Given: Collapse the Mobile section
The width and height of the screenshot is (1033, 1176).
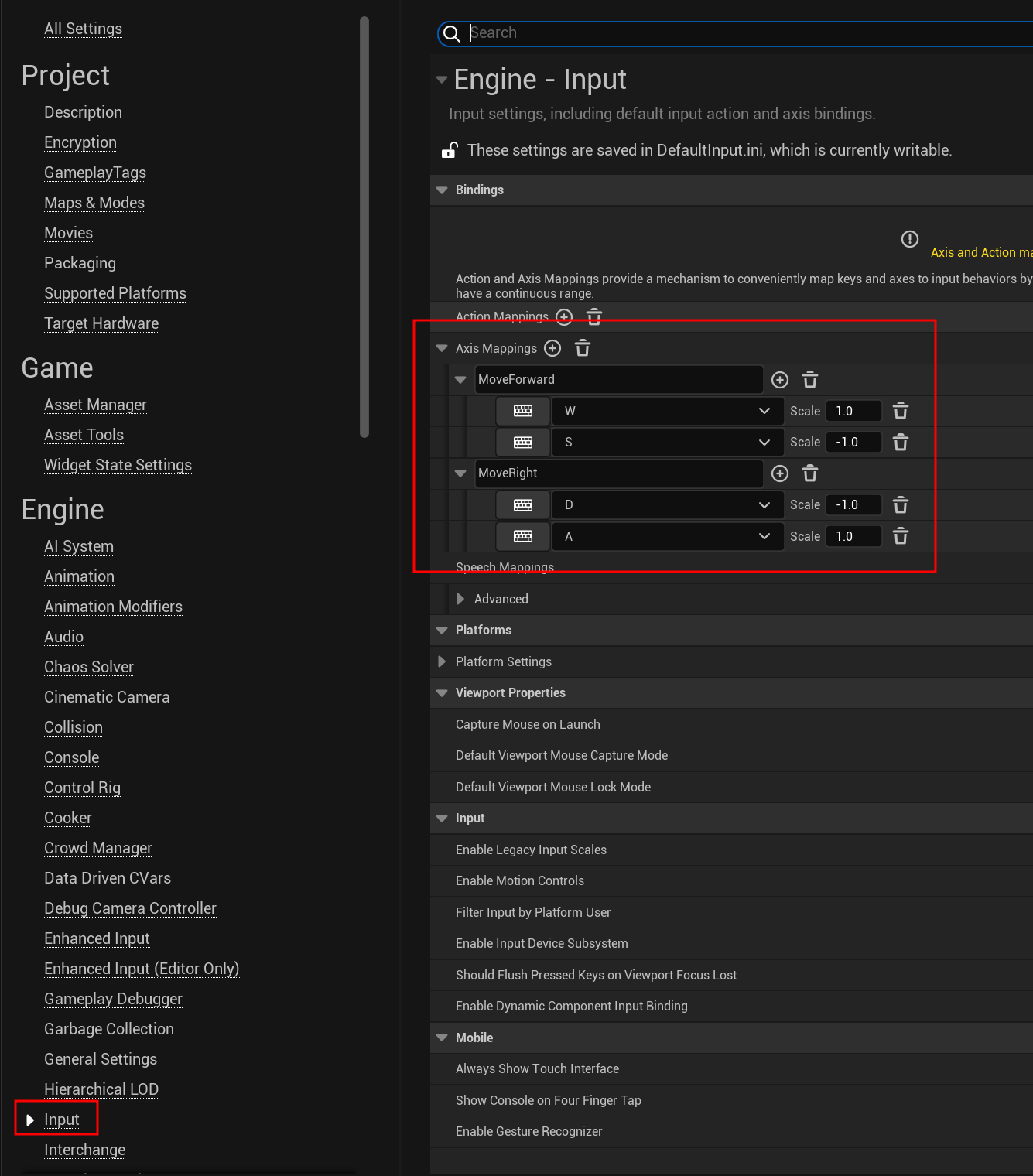Looking at the screenshot, I should [442, 1038].
